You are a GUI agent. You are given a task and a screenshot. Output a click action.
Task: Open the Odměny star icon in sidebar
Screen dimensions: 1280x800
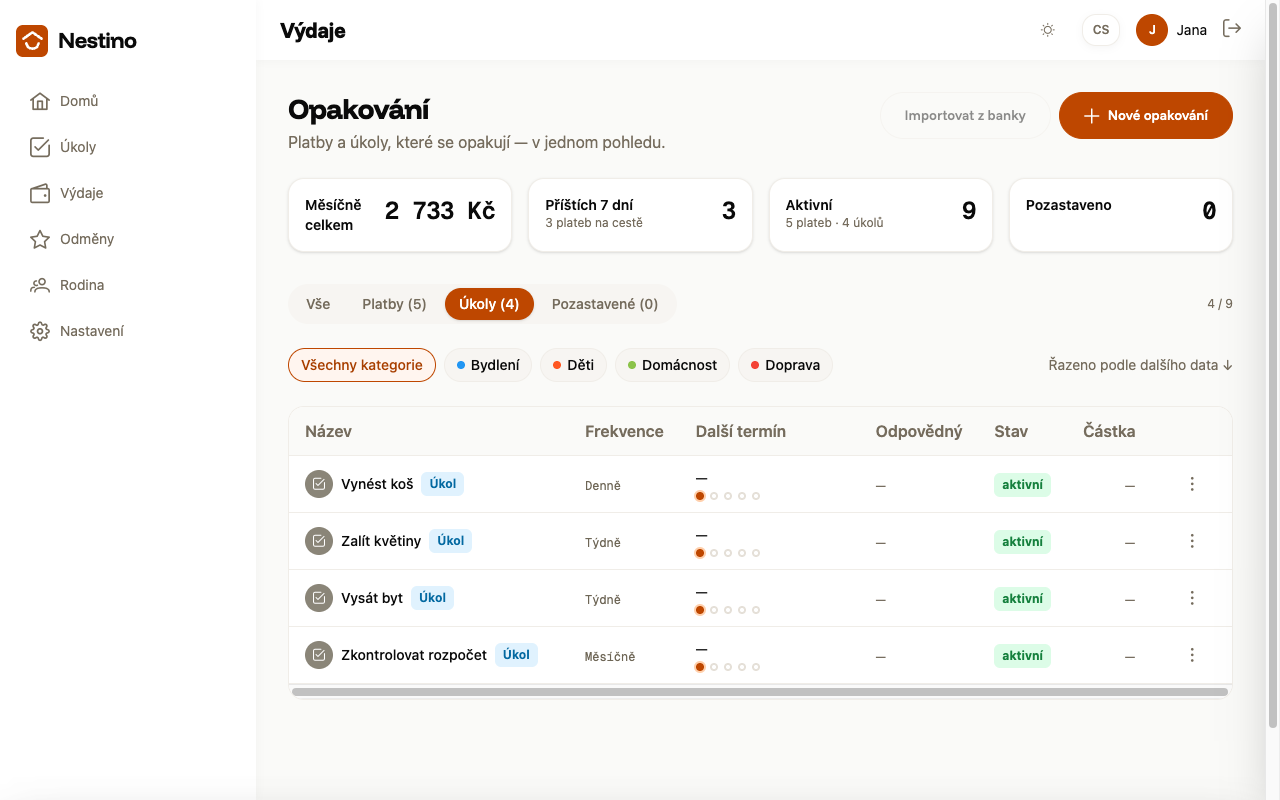40,239
